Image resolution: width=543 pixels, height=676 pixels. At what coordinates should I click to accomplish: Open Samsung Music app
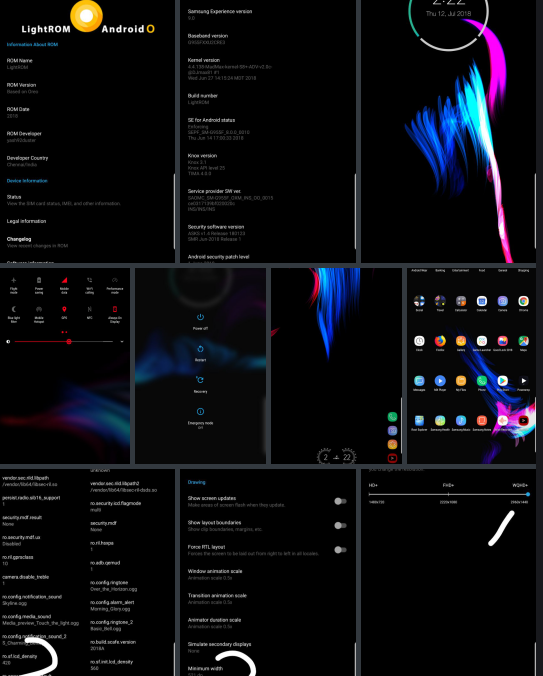[x=461, y=420]
